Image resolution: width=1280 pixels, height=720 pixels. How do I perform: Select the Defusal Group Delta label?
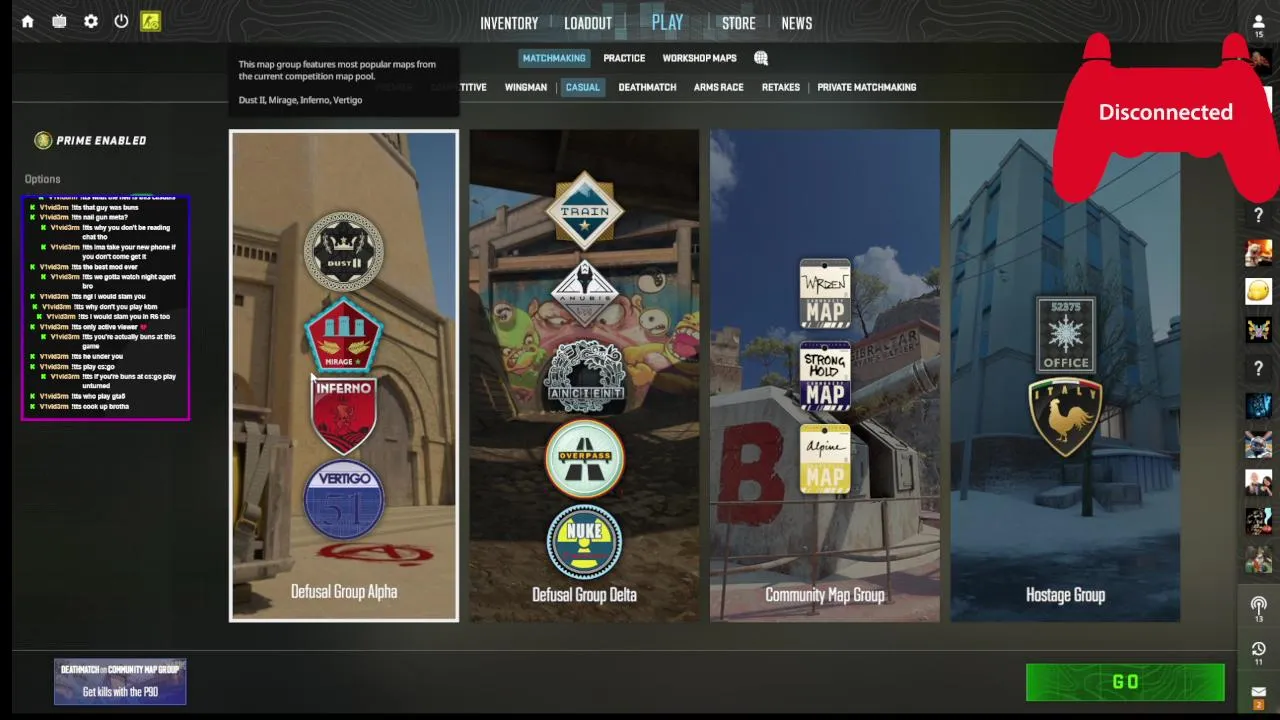point(584,595)
